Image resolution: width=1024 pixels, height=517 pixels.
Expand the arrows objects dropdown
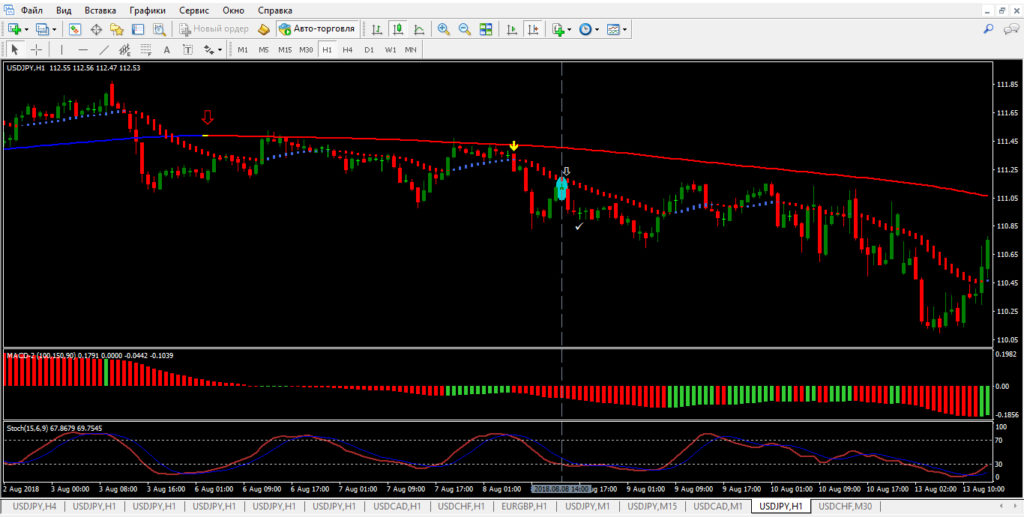click(x=219, y=49)
